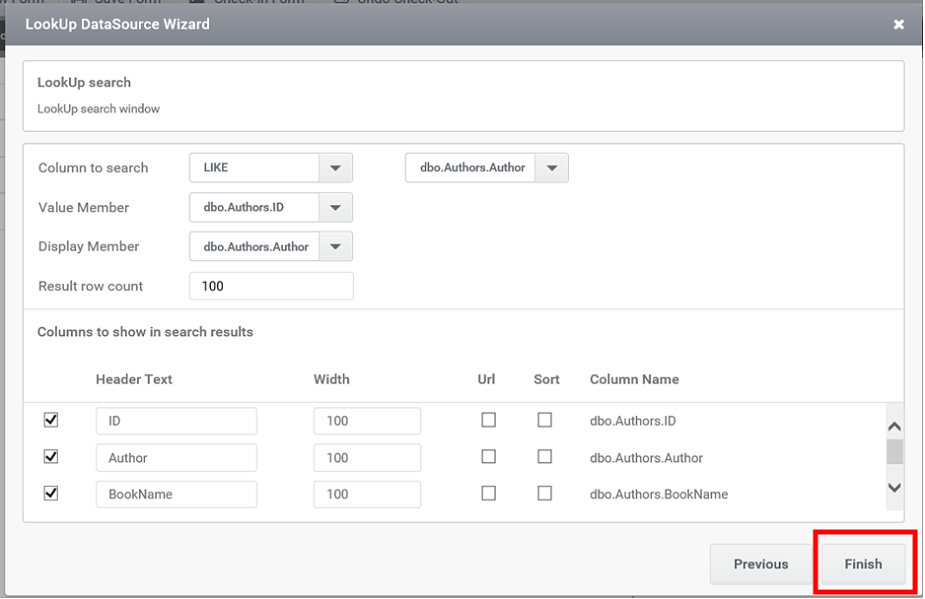The width and height of the screenshot is (925, 599).
Task: Click the columns list scroll up arrow
Action: 894,426
